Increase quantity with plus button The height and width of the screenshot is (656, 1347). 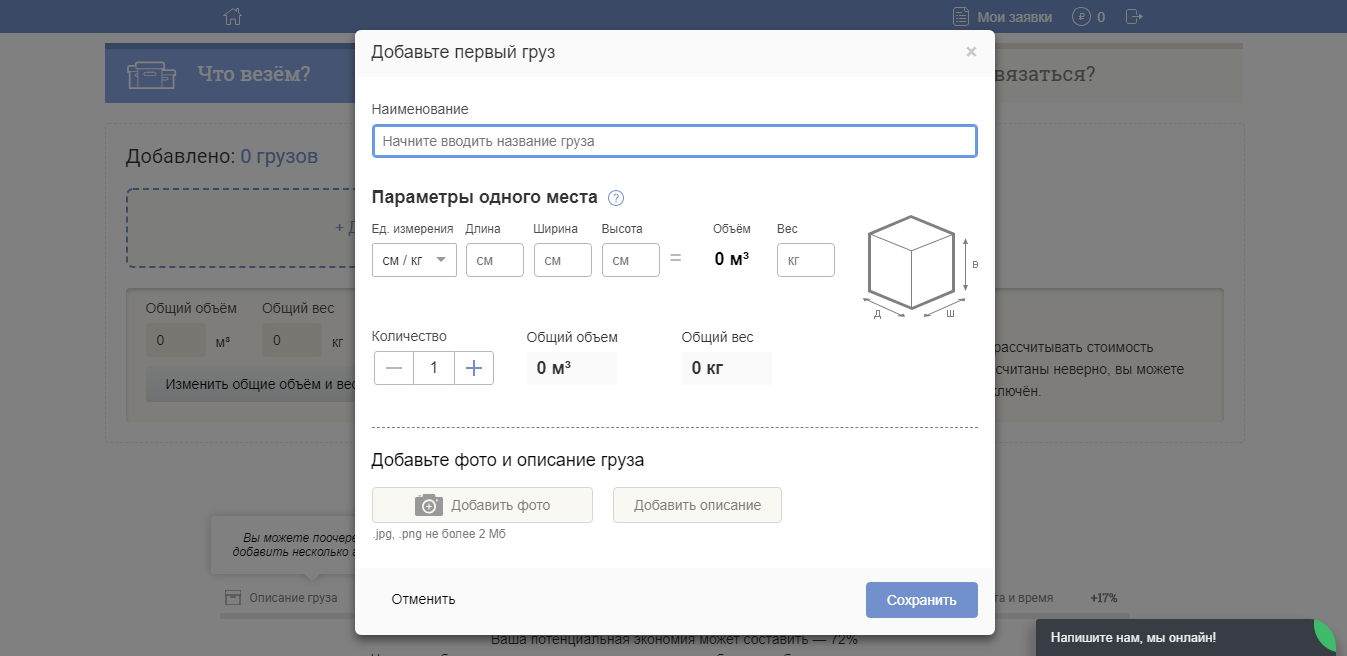(474, 368)
